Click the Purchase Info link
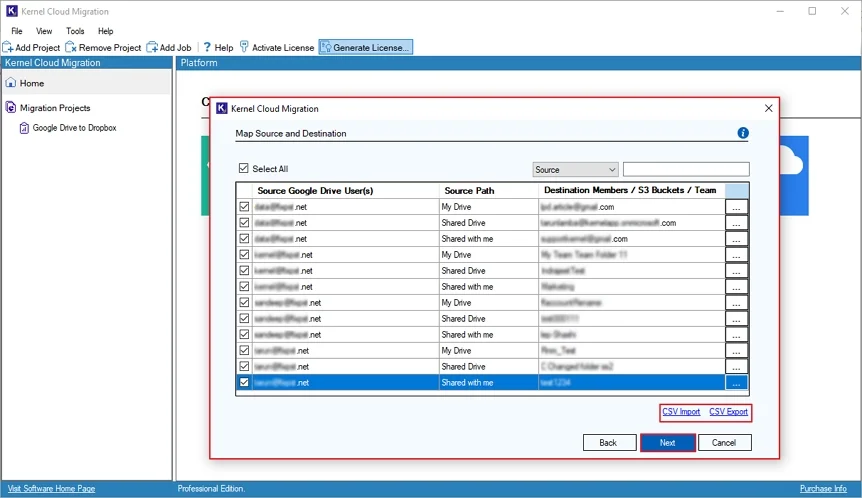This screenshot has height=498, width=862. pyautogui.click(x=823, y=489)
